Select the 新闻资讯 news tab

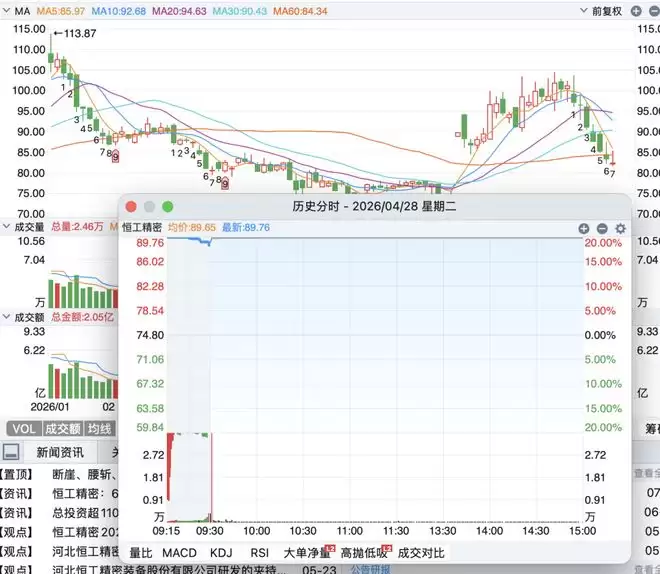coord(60,452)
